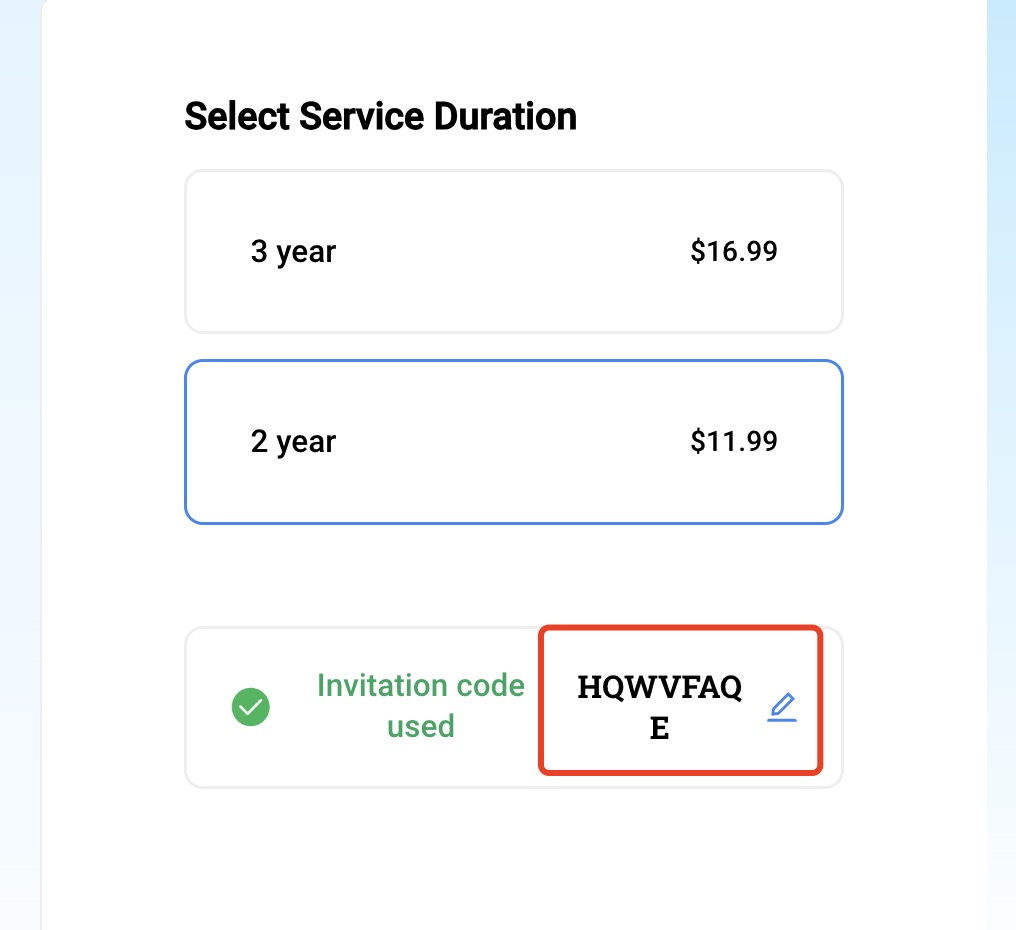Click the "3 year" label text

[293, 251]
